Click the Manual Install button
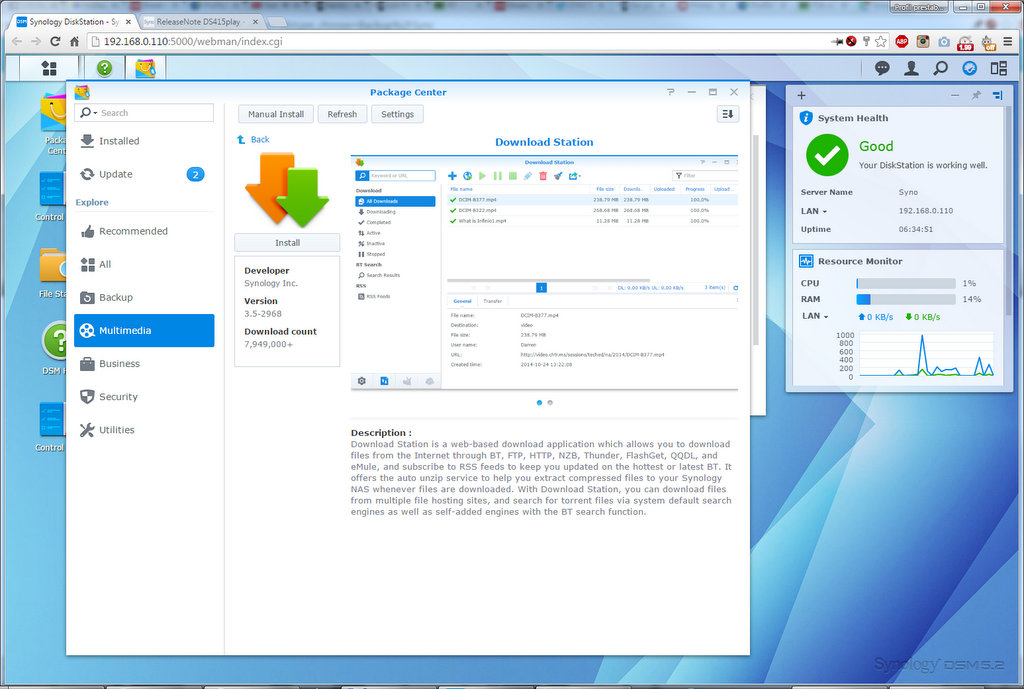Screen dimensions: 1024x689 276,114
